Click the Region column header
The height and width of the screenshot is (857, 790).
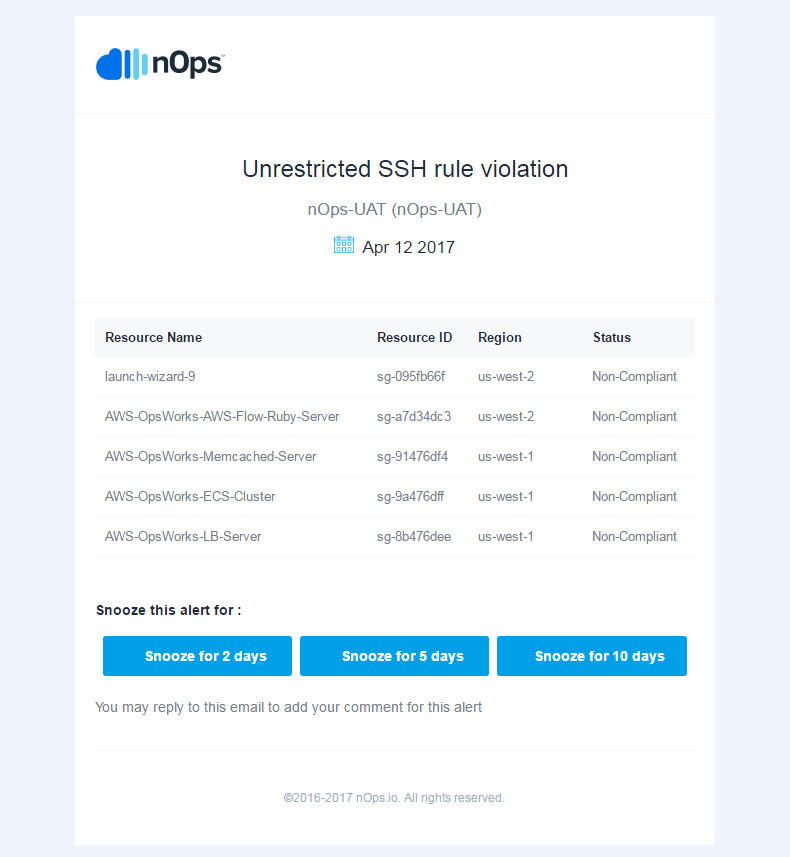pyautogui.click(x=500, y=338)
